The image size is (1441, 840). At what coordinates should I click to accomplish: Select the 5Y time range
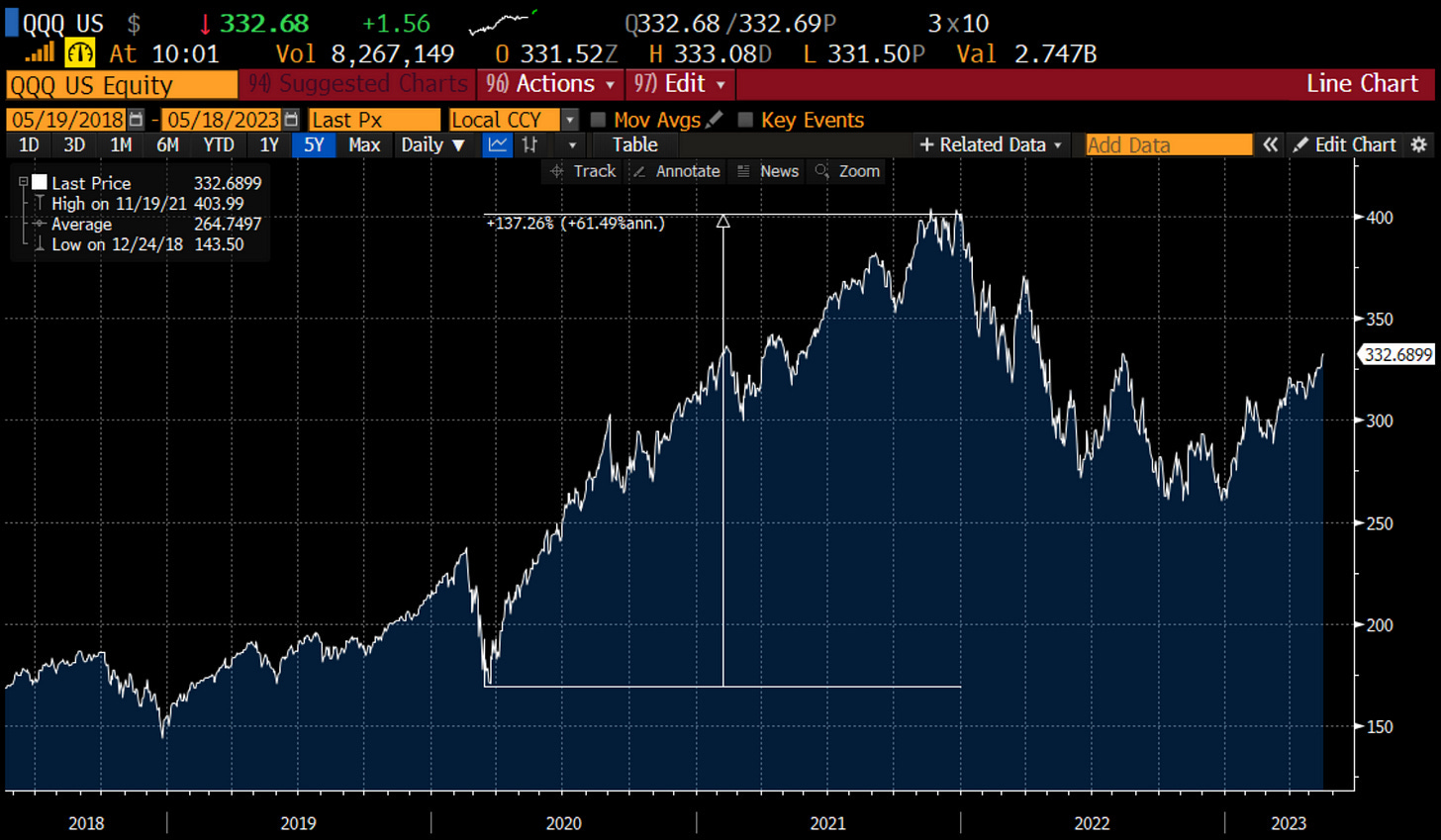point(314,144)
